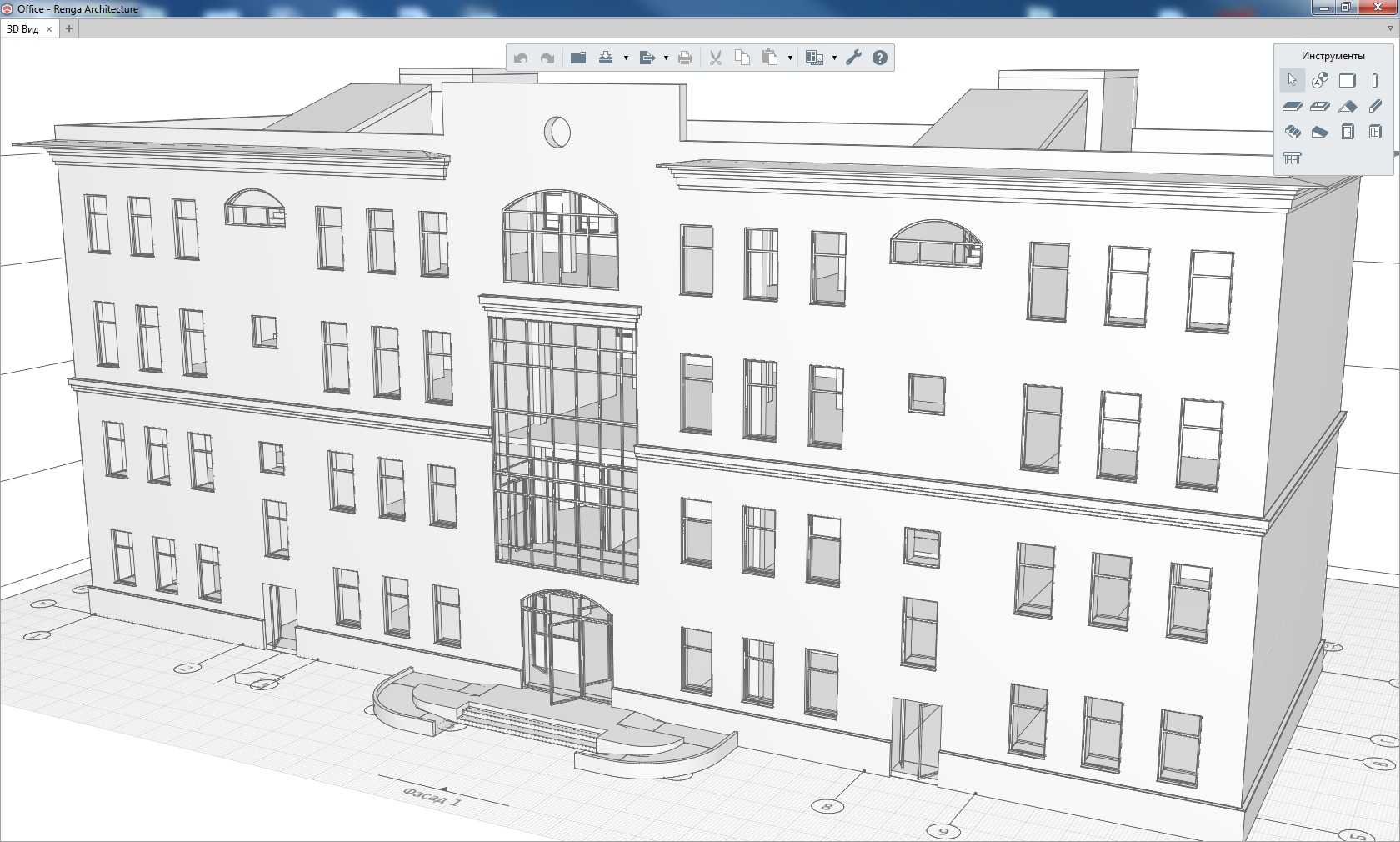Select the Floor slab tool

(x=1292, y=106)
